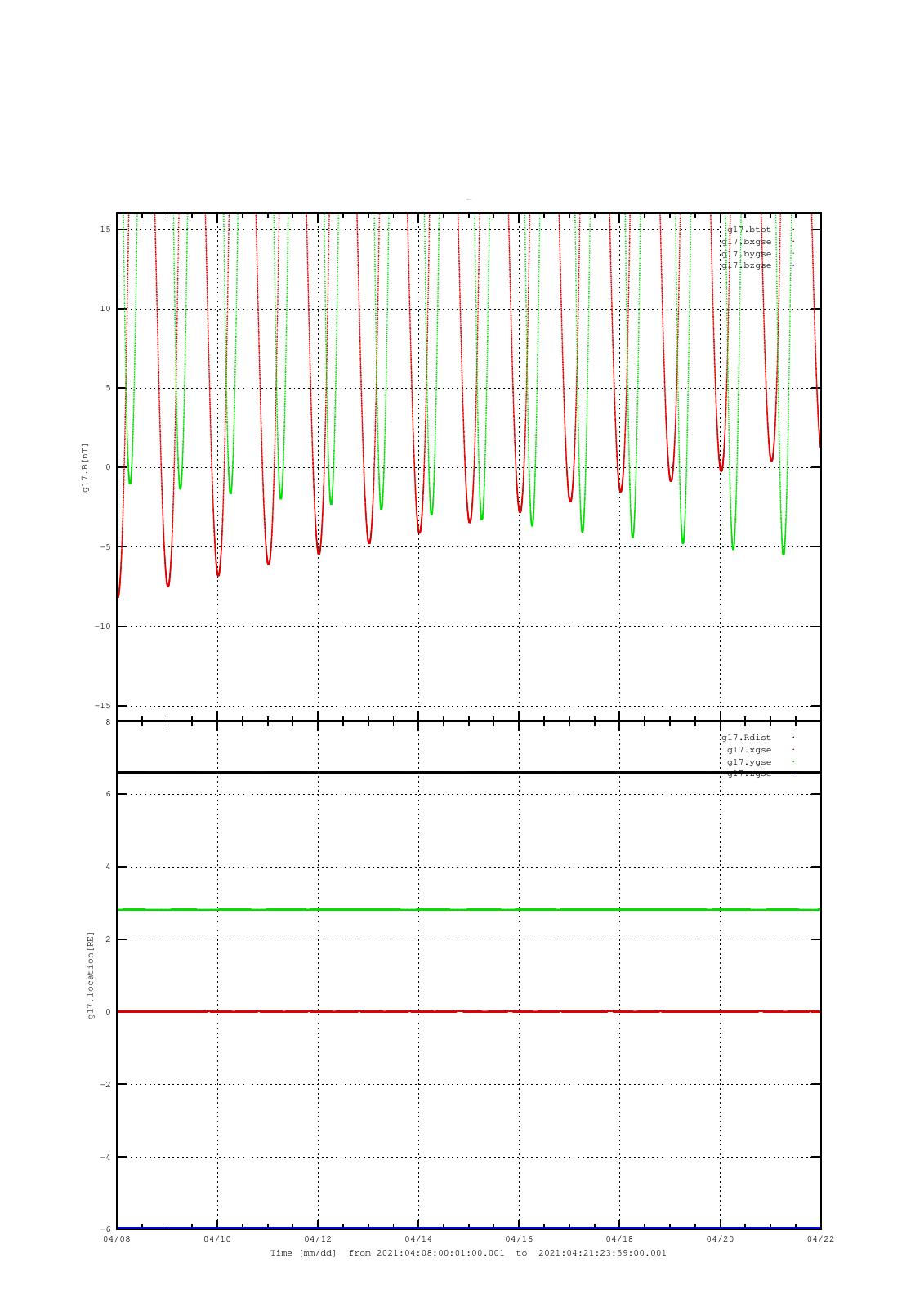Click the 04/20 date tick label
The height and width of the screenshot is (1307, 924).
tap(720, 1239)
